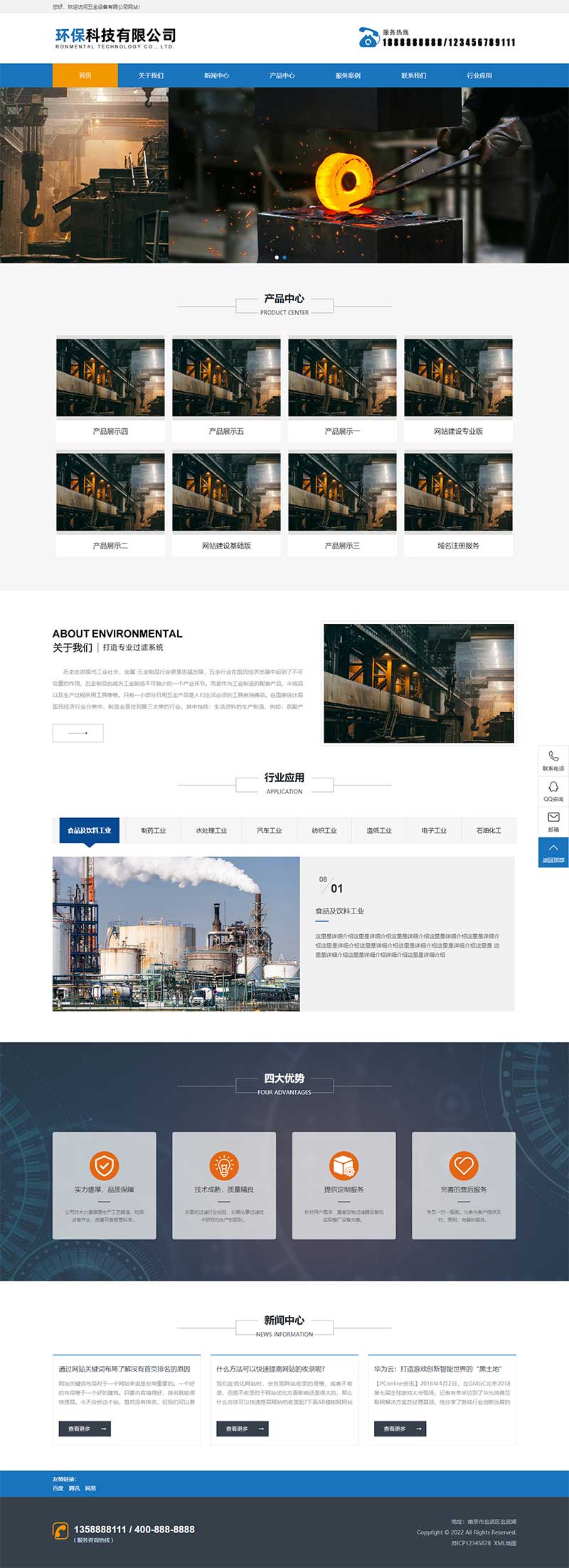The width and height of the screenshot is (569, 1568).
Task: Open the 产品中心 navigation menu
Action: 282,75
